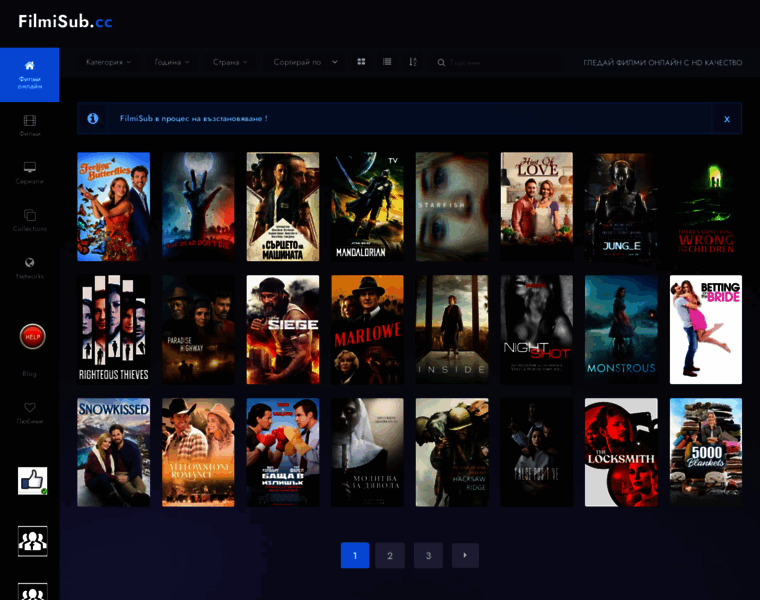Open the Siege poster
The image size is (760, 600).
(x=283, y=330)
